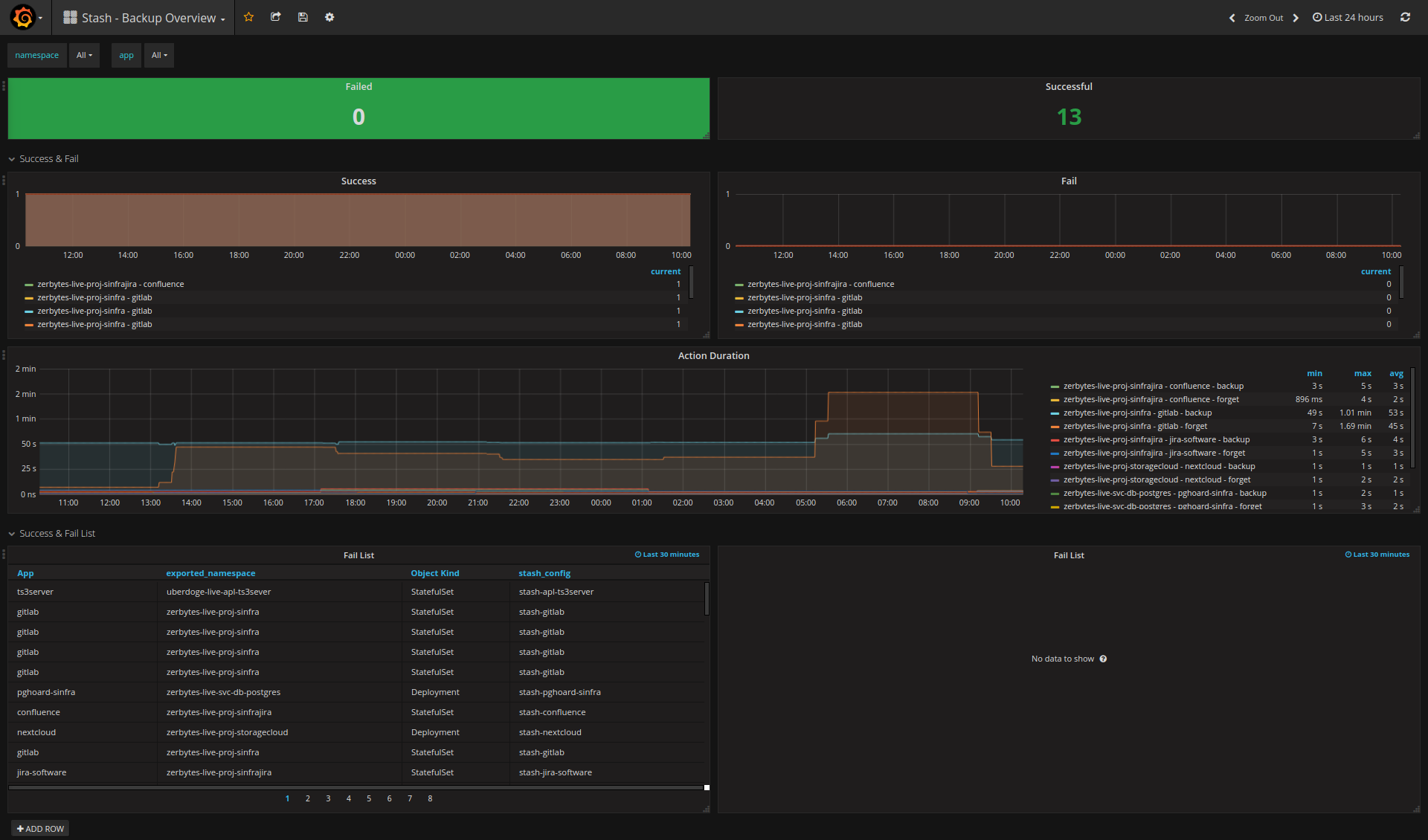
Task: Open the Grafana logo main menu
Action: tap(24, 17)
